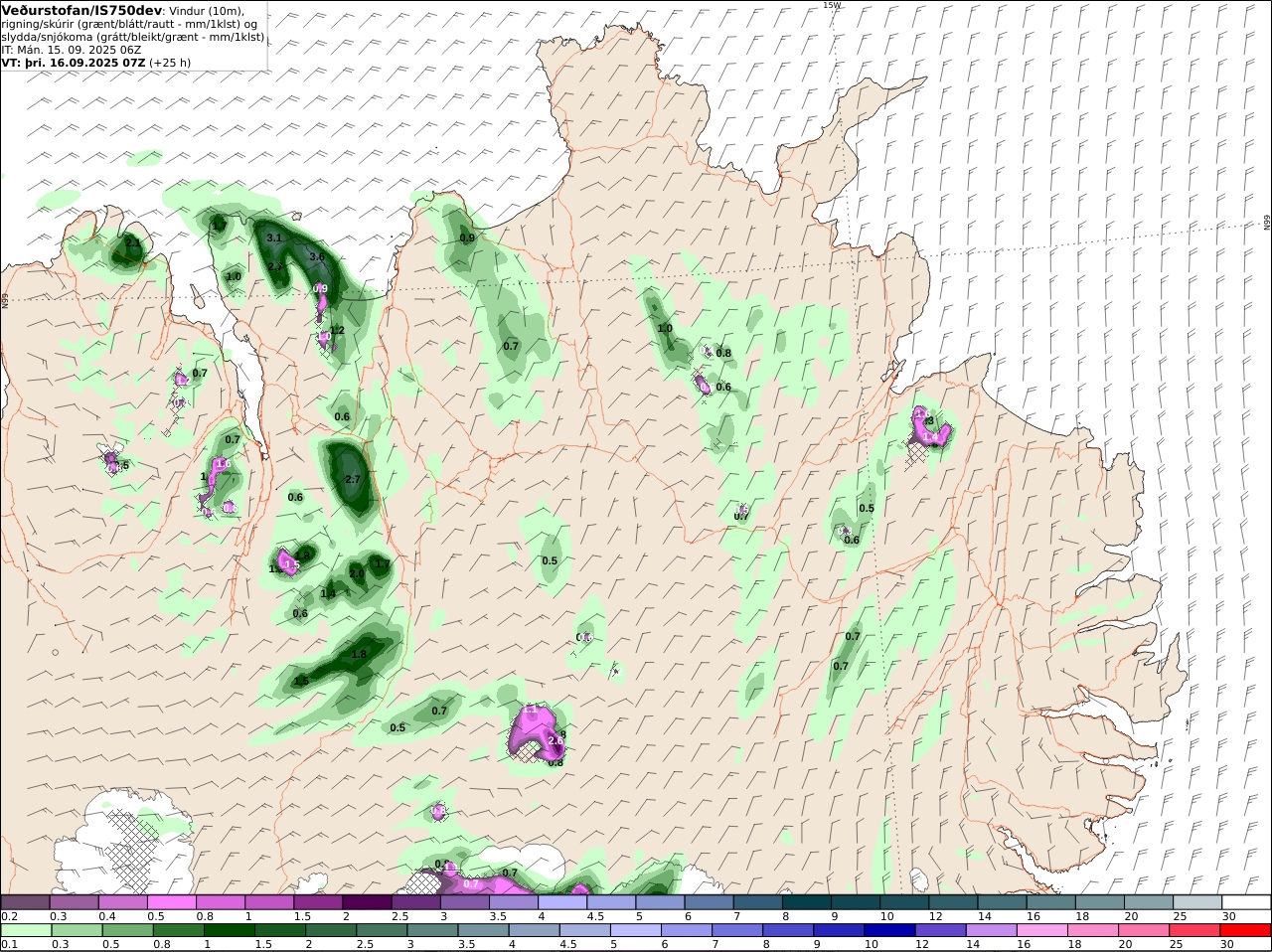The height and width of the screenshot is (952, 1272).
Task: Pick upper legend swatch between 20 and 25
Action: [x=1149, y=901]
